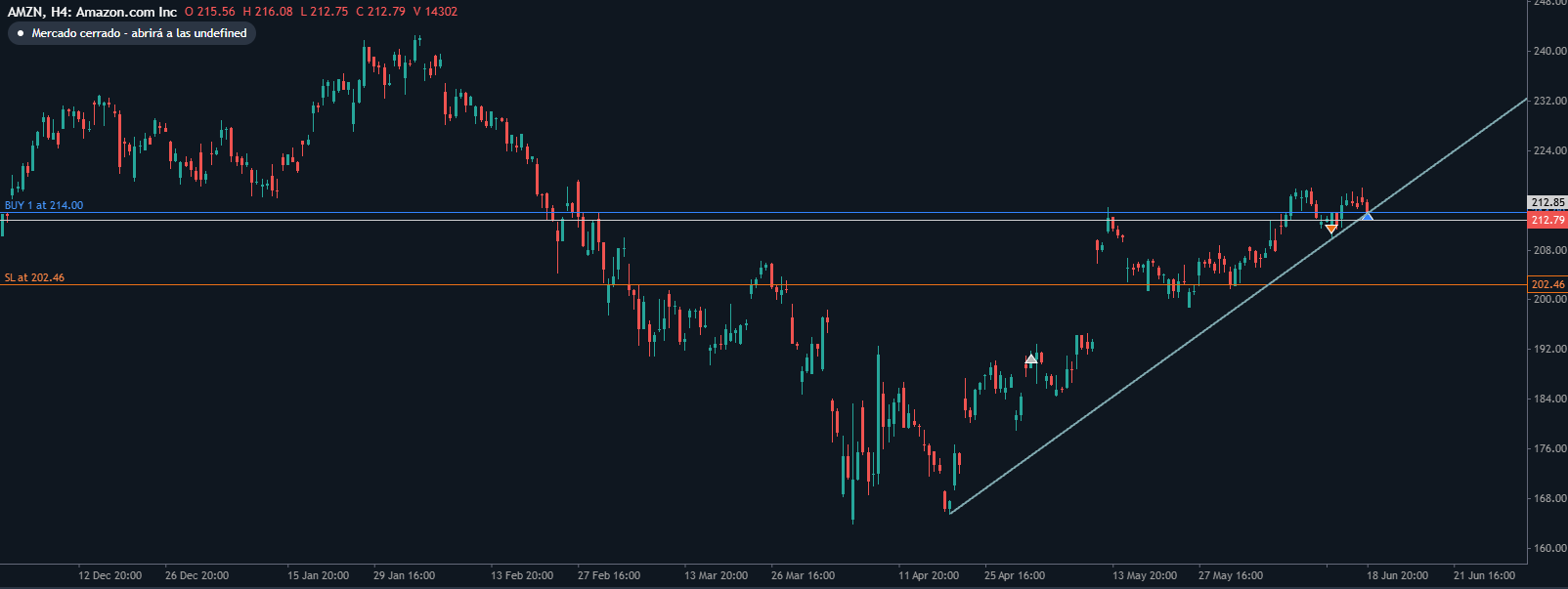Select the SL at 202.46 stop-loss label
The height and width of the screenshot is (589, 1568).
(x=34, y=277)
